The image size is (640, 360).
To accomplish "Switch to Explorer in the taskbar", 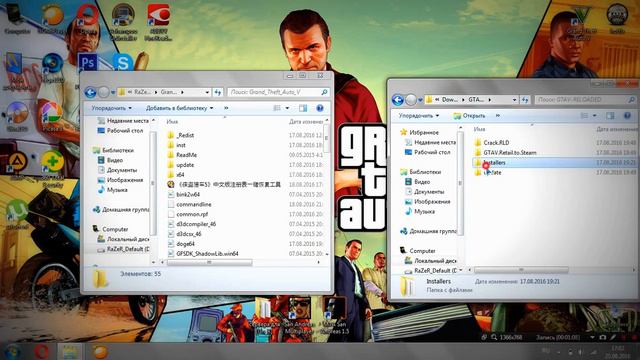I will click(70, 351).
